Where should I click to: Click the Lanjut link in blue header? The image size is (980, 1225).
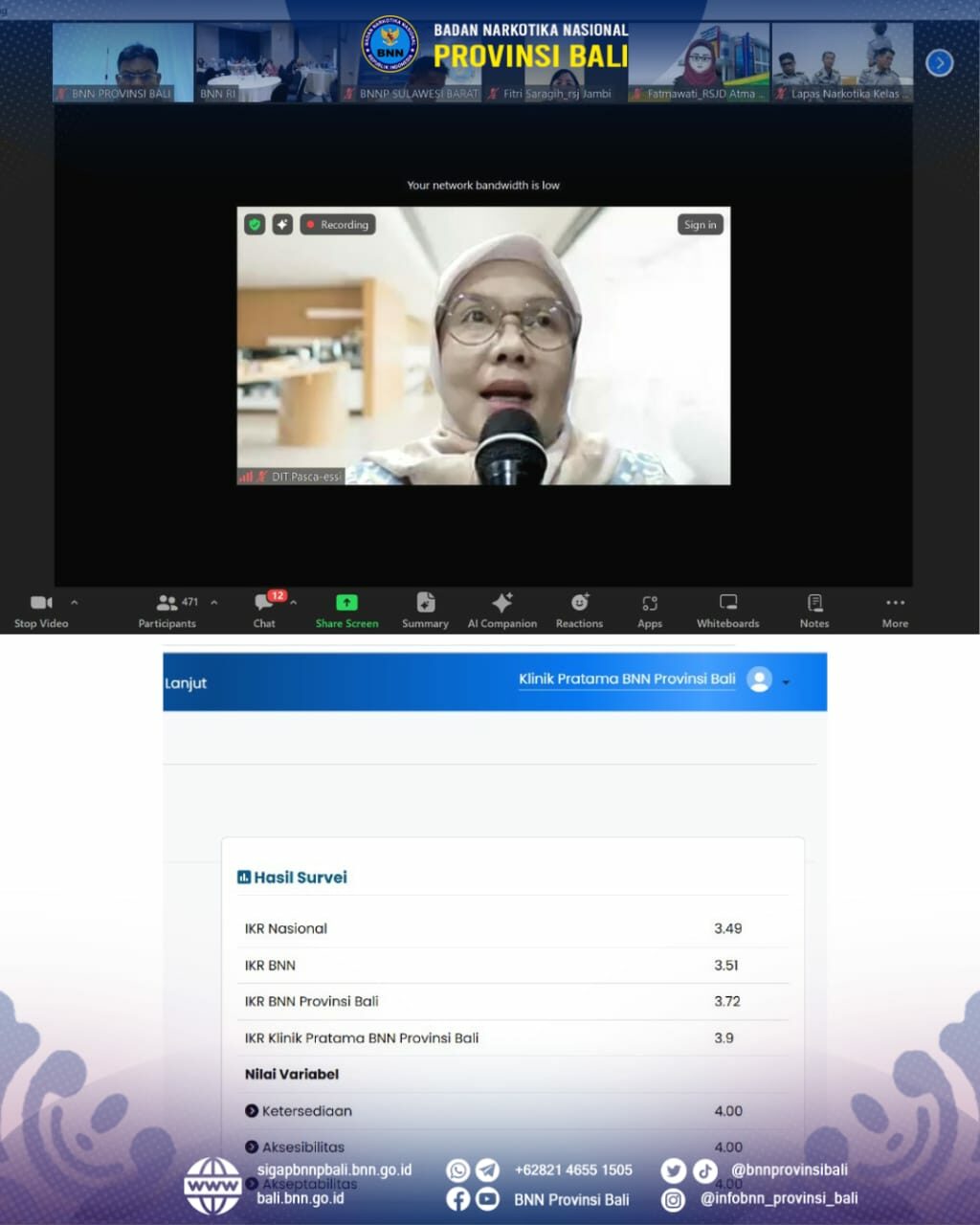(x=186, y=683)
